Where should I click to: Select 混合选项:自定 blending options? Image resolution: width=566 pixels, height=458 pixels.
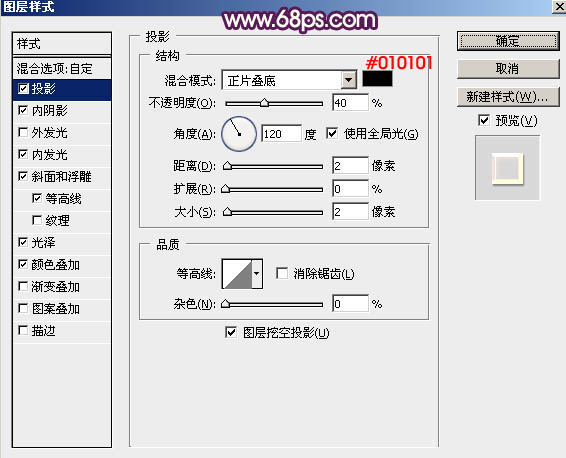(x=62, y=69)
